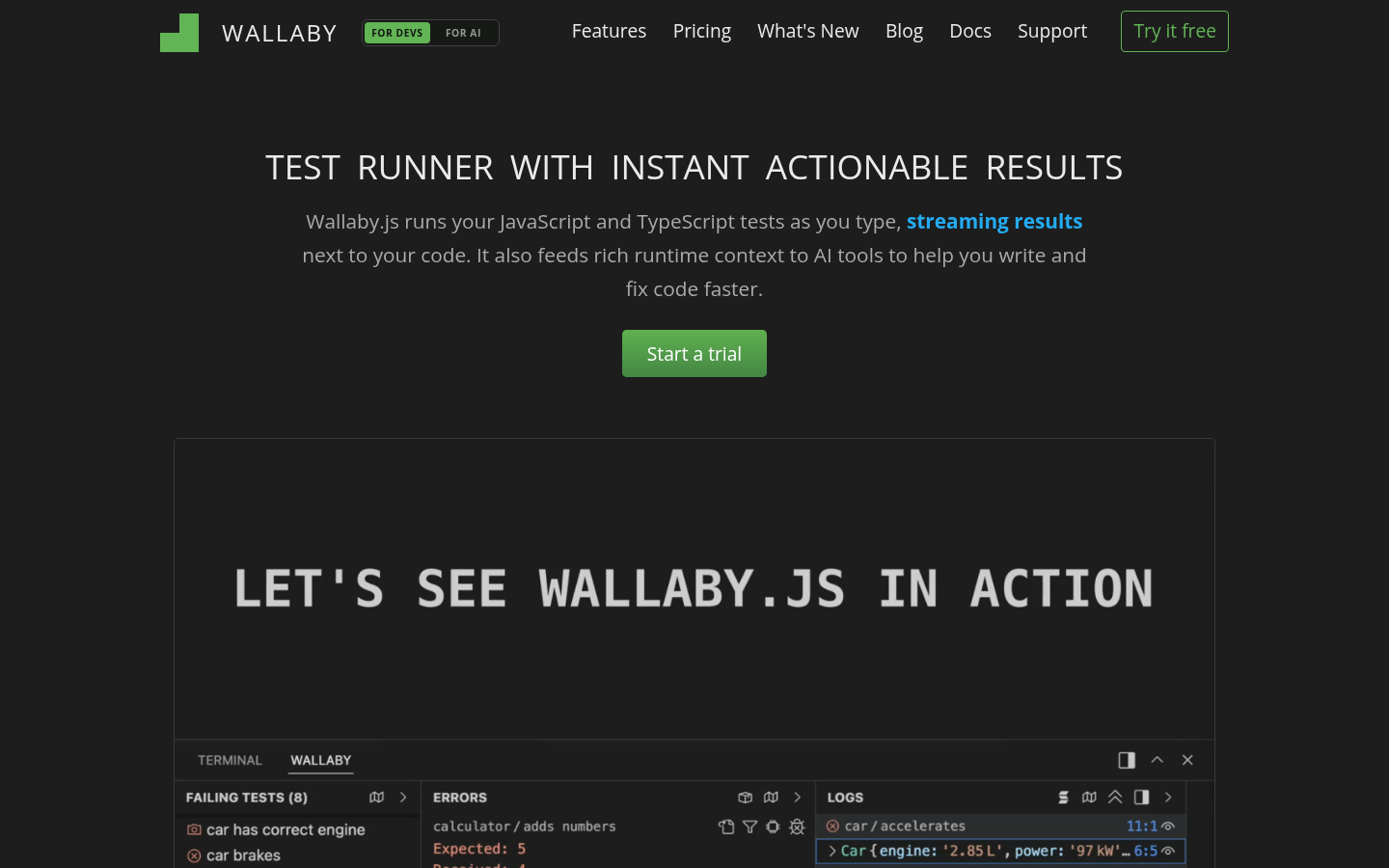Click the Try it free button

(x=1175, y=31)
